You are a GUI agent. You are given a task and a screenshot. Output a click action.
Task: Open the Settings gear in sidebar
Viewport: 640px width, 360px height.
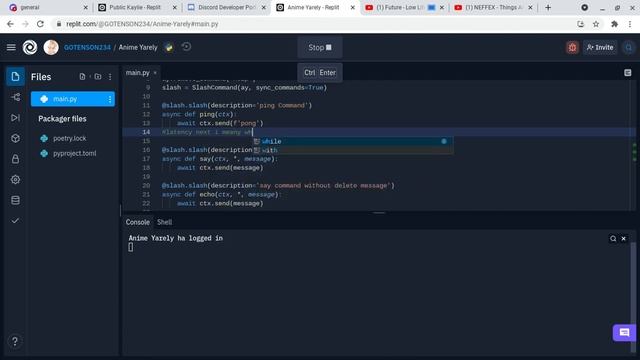15,179
